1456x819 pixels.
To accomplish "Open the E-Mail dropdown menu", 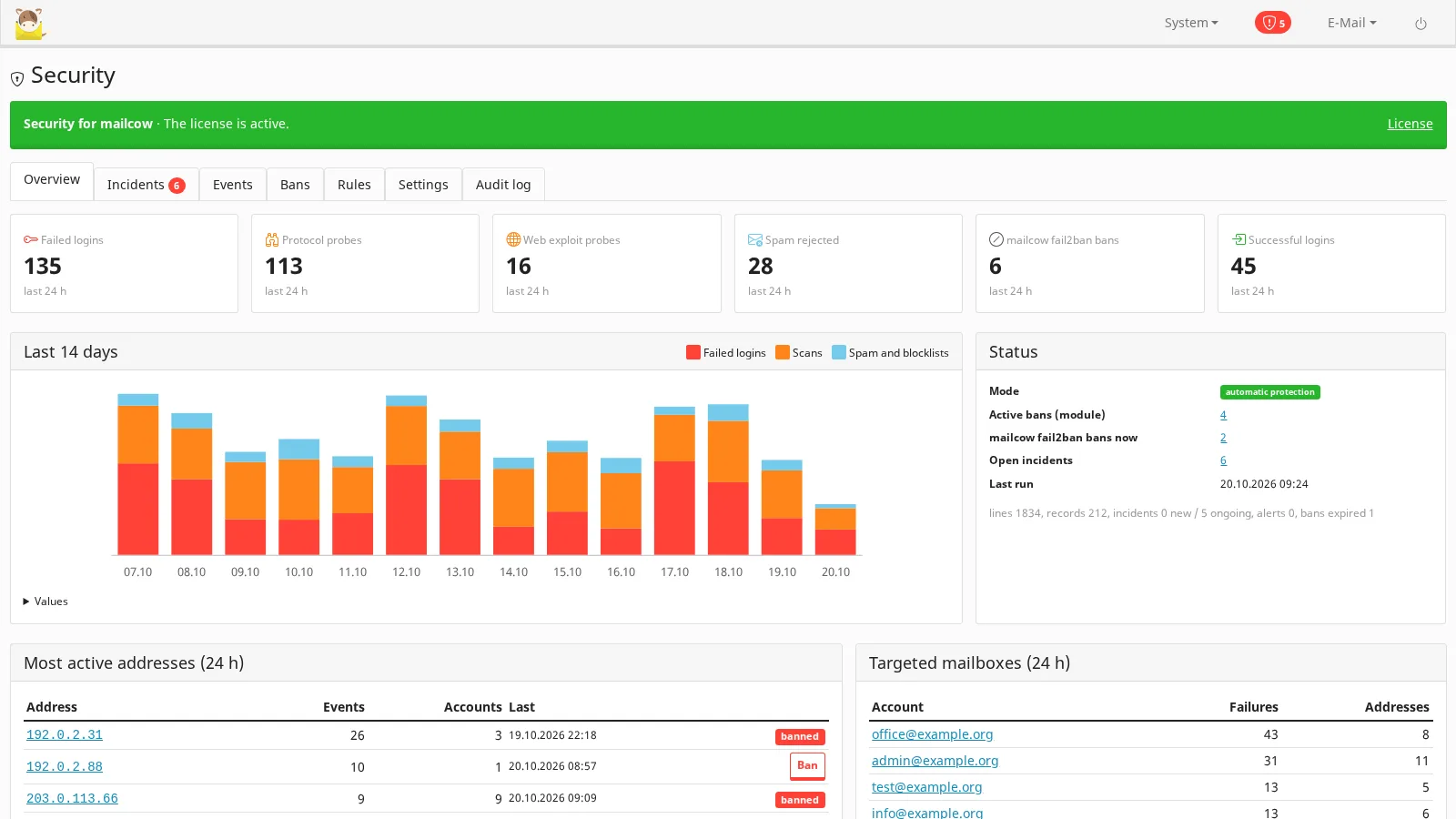I will 1351,23.
